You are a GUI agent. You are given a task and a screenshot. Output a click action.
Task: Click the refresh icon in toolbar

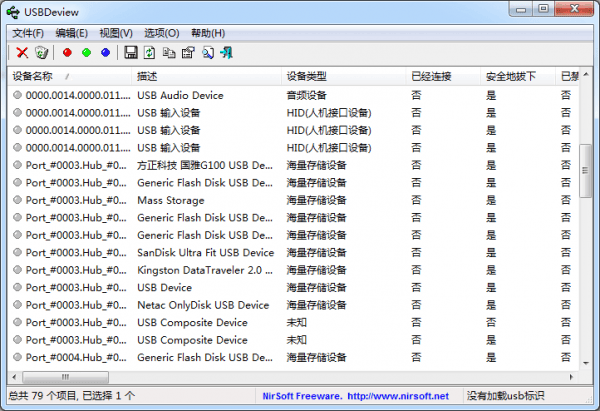click(x=150, y=52)
